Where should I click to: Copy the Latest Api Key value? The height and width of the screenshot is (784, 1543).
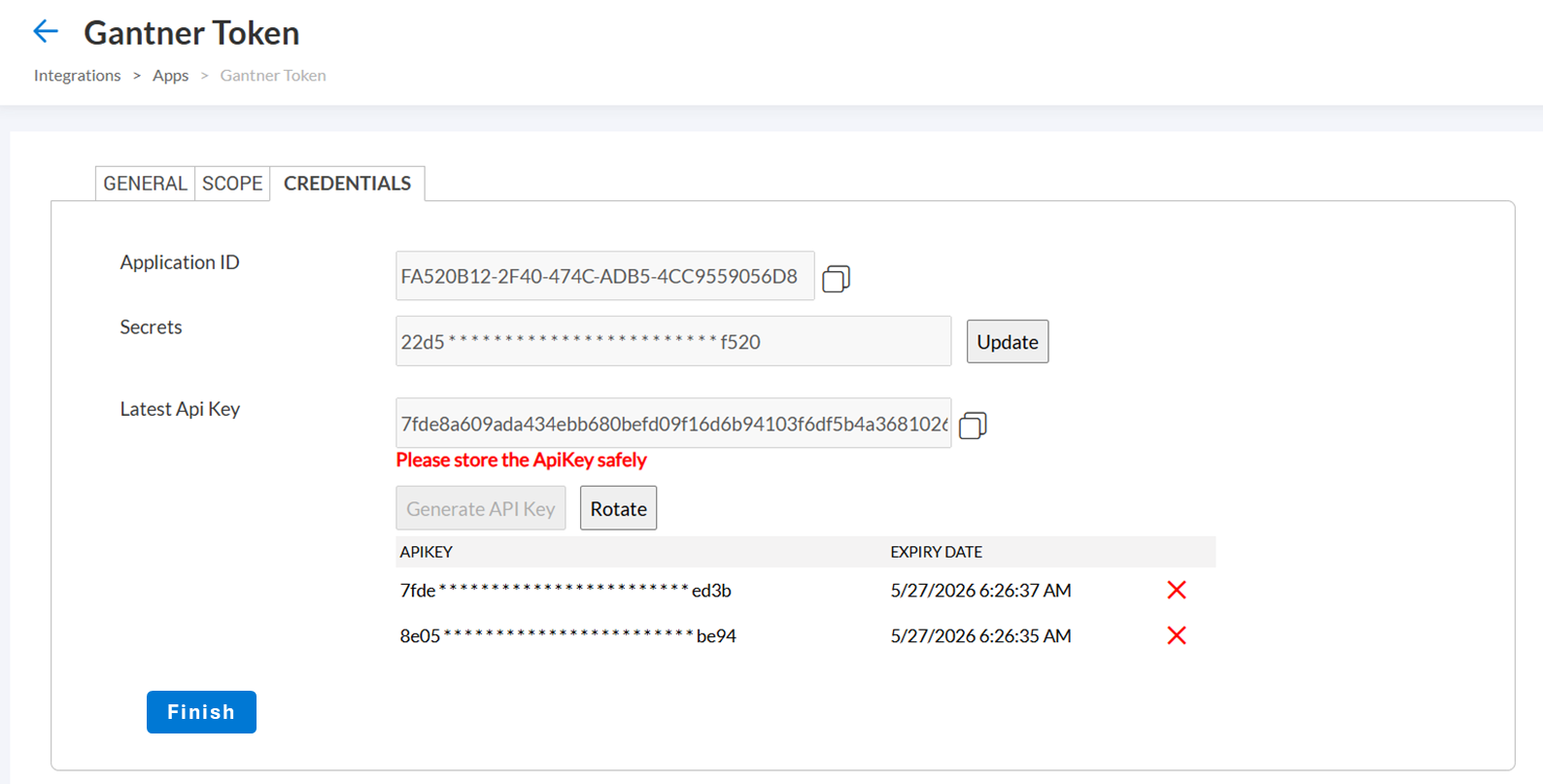973,426
